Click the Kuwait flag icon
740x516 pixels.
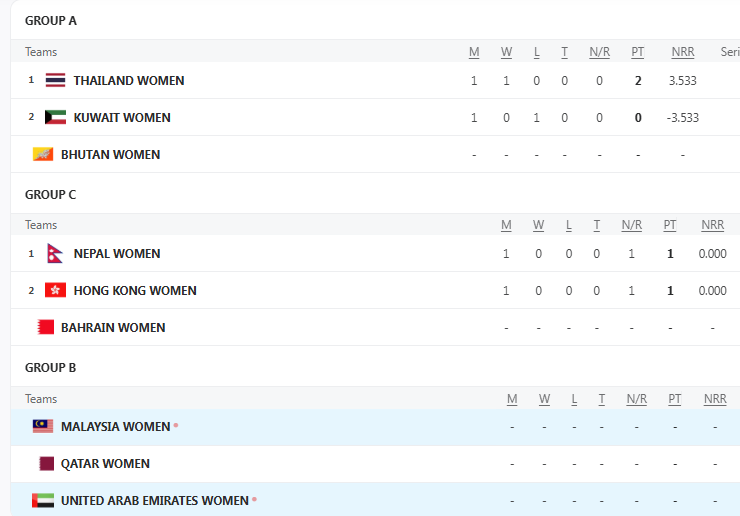[55, 117]
